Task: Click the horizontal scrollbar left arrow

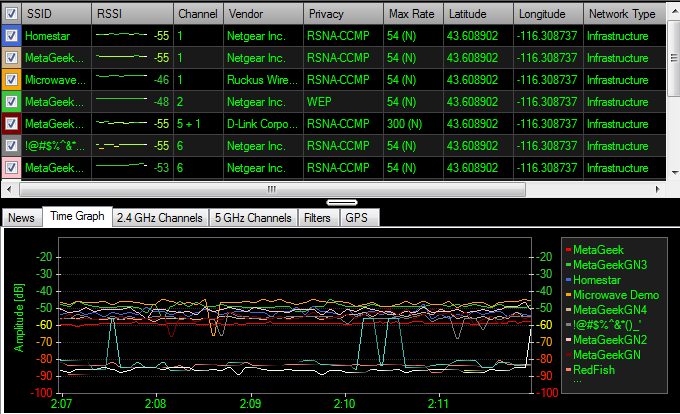Action: [x=9, y=189]
